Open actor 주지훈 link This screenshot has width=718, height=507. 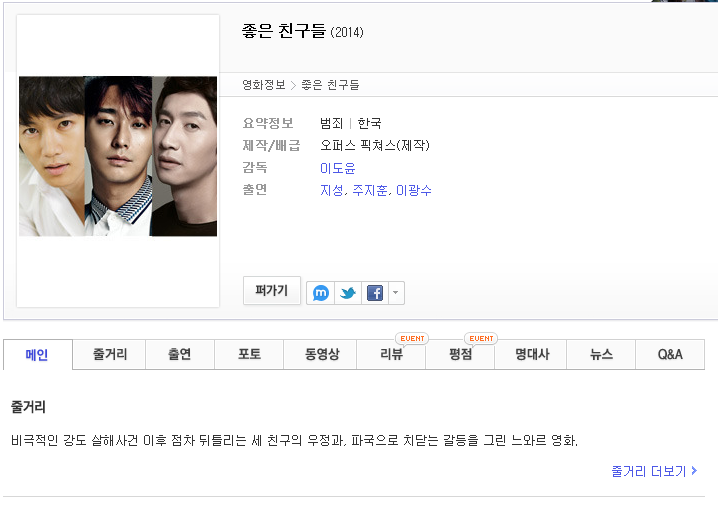coord(370,190)
